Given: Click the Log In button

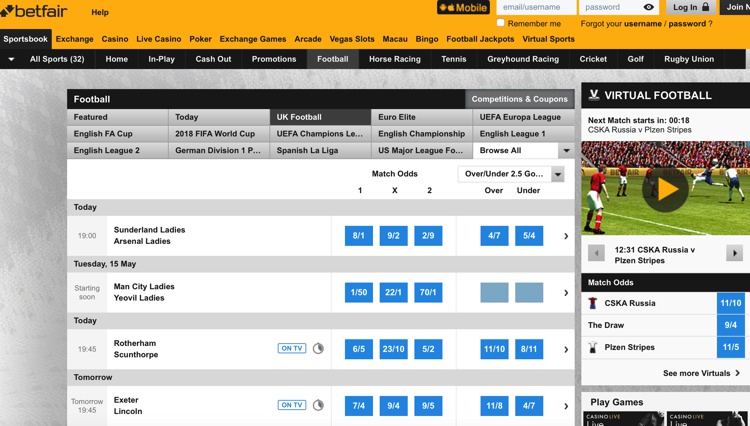Looking at the screenshot, I should (x=692, y=8).
